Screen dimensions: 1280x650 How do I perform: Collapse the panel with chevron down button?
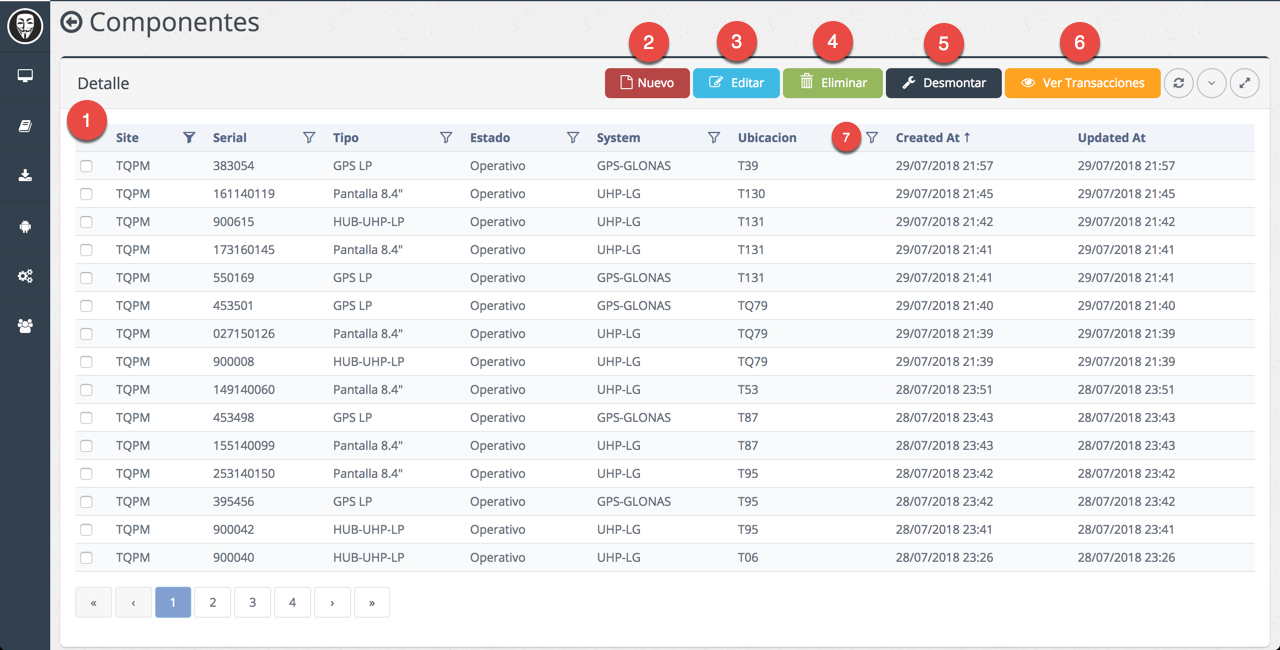1212,83
